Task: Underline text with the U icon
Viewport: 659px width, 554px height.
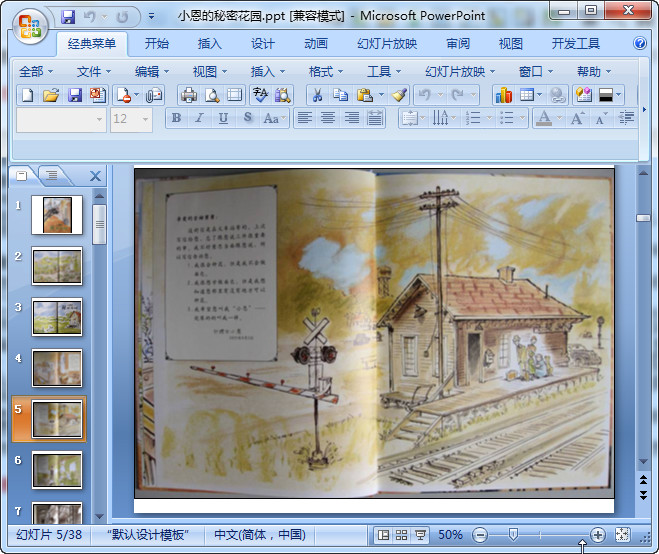Action: point(223,118)
